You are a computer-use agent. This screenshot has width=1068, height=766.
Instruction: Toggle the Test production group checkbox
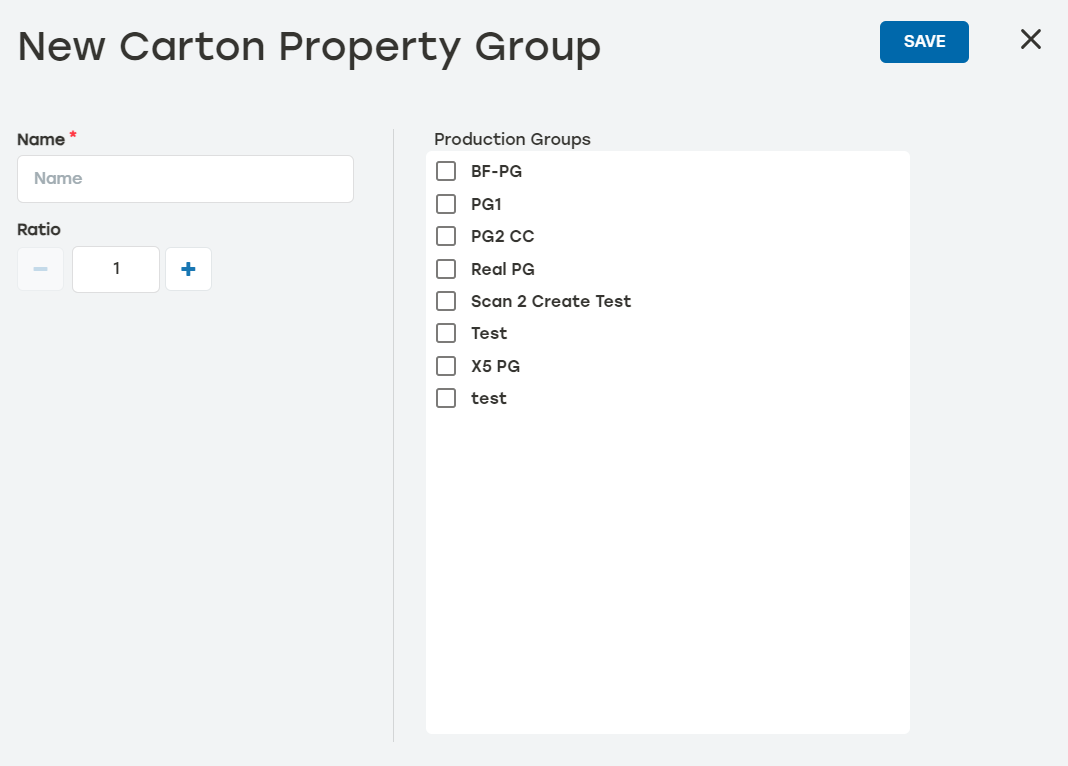click(x=445, y=333)
